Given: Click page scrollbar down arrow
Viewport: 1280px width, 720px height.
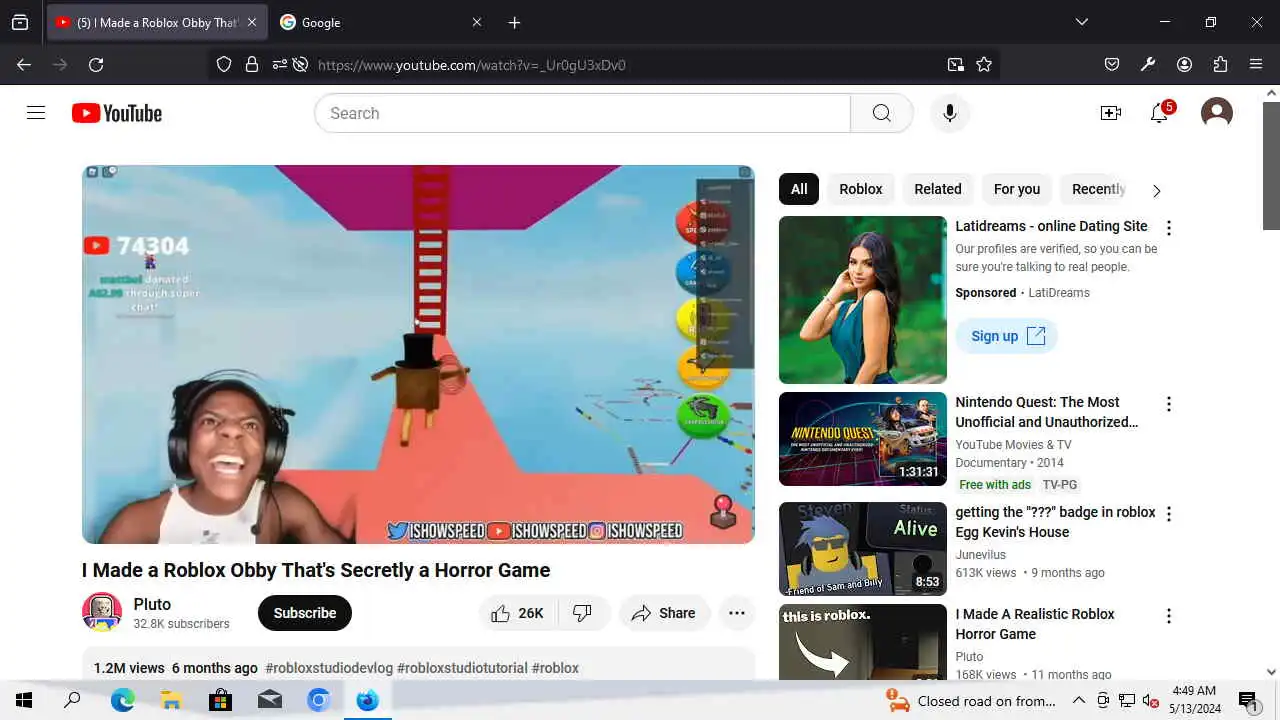Looking at the screenshot, I should tap(1271, 673).
